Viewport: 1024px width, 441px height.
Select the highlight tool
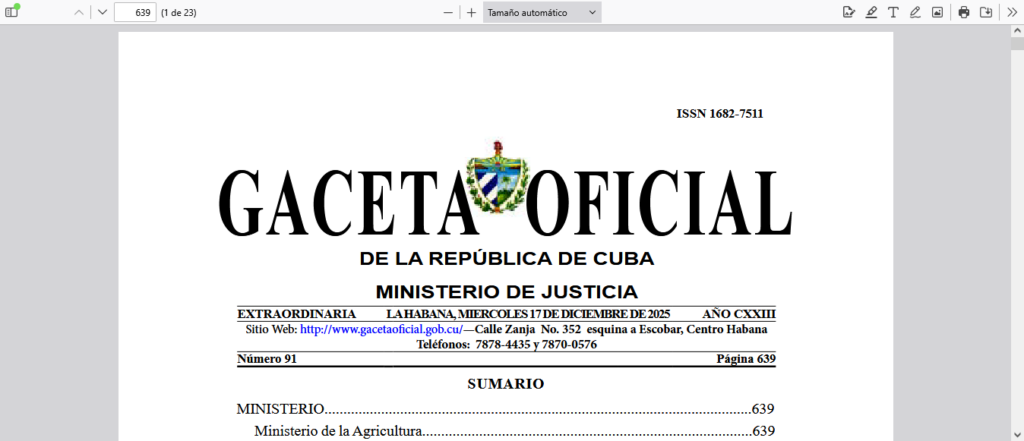point(871,12)
